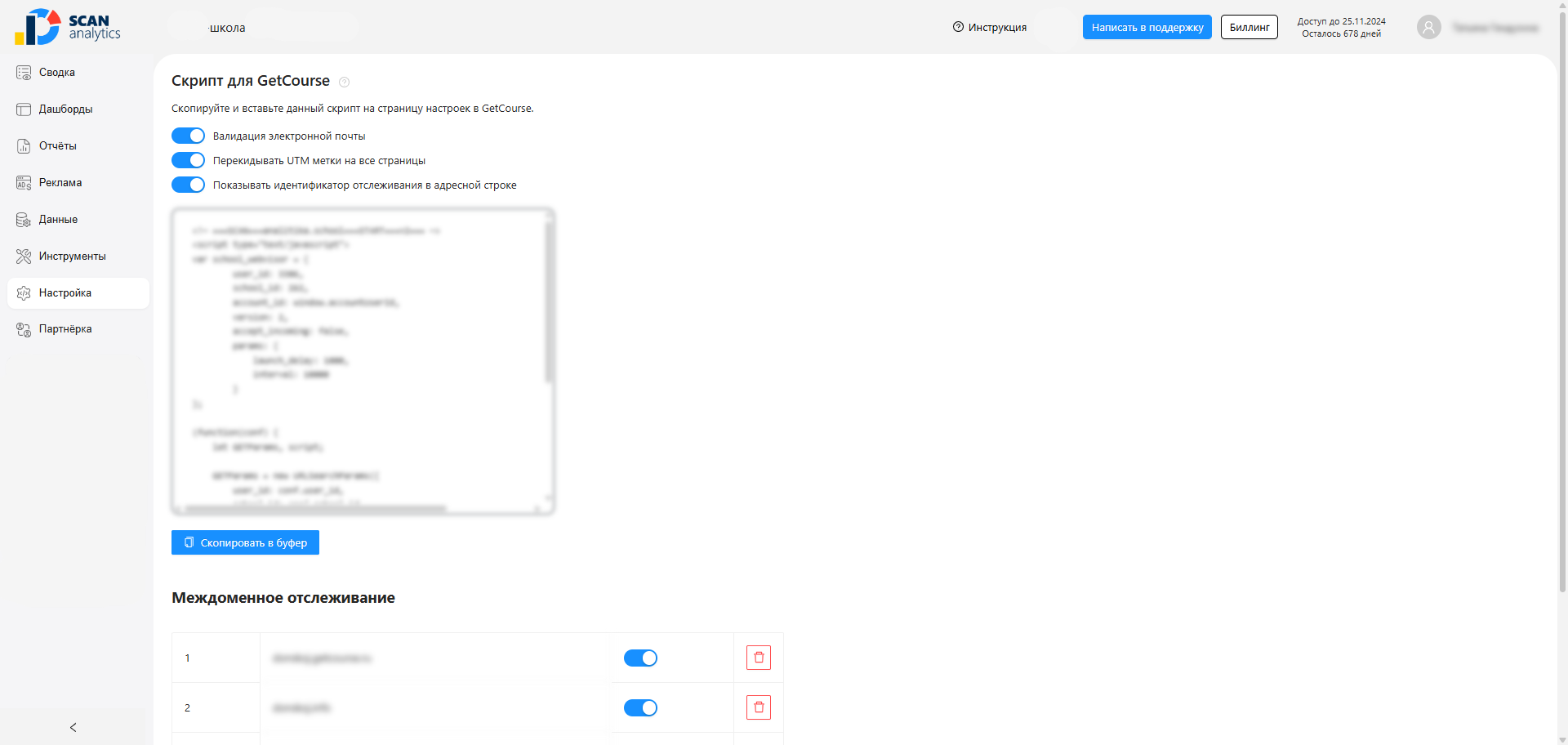Screen dimensions: 1568x745
Task: Toggle Перекидывать UTM метки switch
Action: coord(188,160)
